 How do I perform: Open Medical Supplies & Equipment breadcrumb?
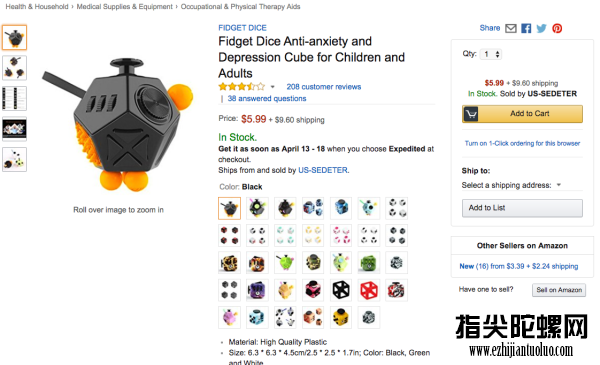[x=124, y=7]
